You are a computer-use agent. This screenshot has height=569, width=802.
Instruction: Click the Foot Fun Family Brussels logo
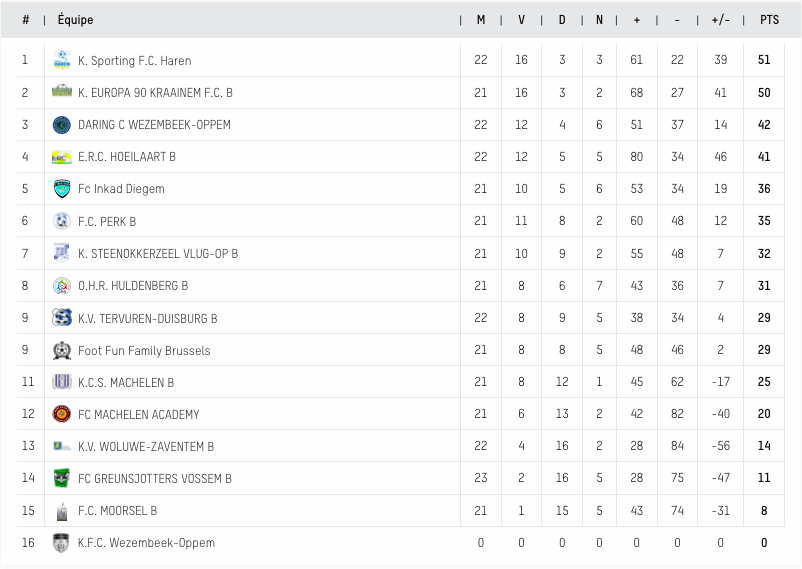62,351
